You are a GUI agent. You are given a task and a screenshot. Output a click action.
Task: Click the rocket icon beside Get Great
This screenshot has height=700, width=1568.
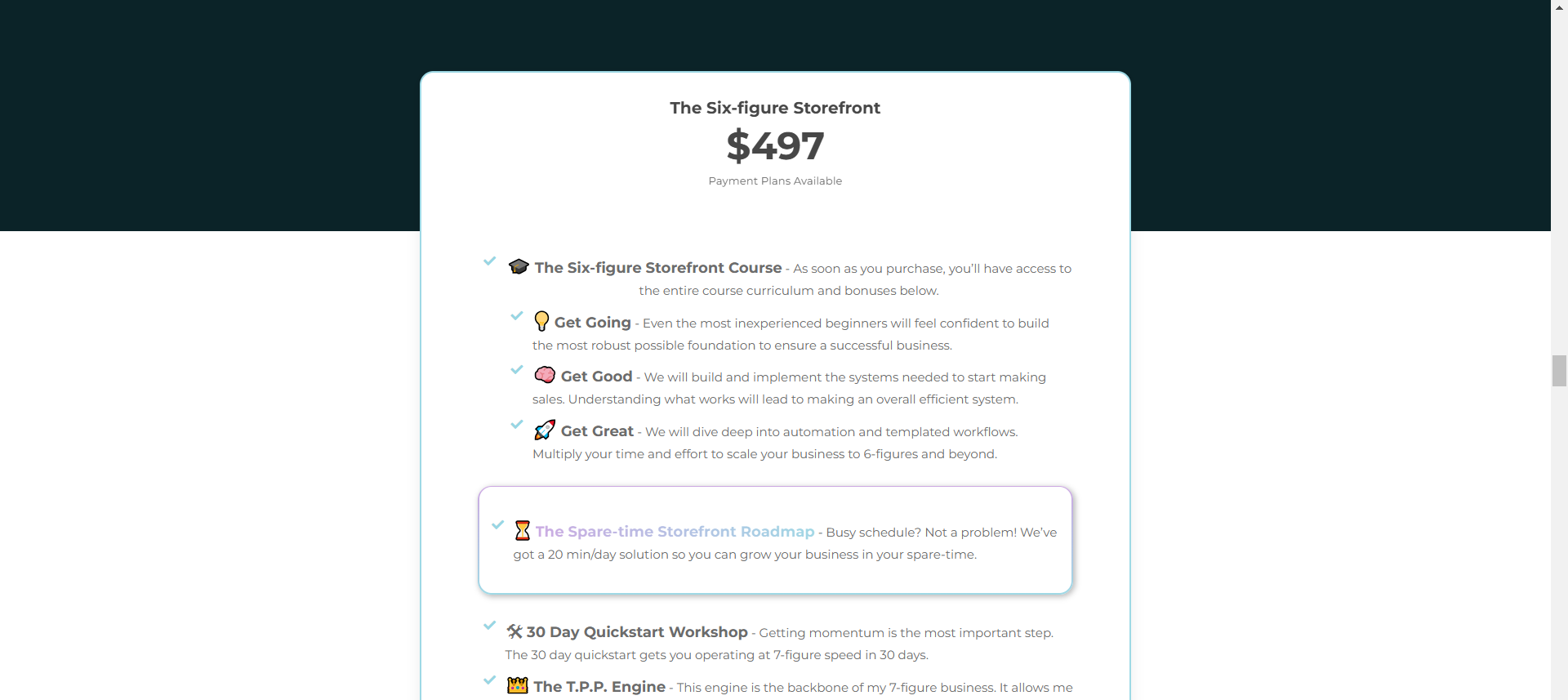coord(545,430)
